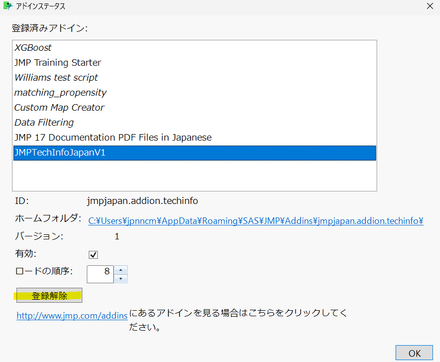Image resolution: width=440 pixels, height=362 pixels.
Task: Open the http://www.jmp.com/addins link
Action: pyautogui.click(x=72, y=316)
